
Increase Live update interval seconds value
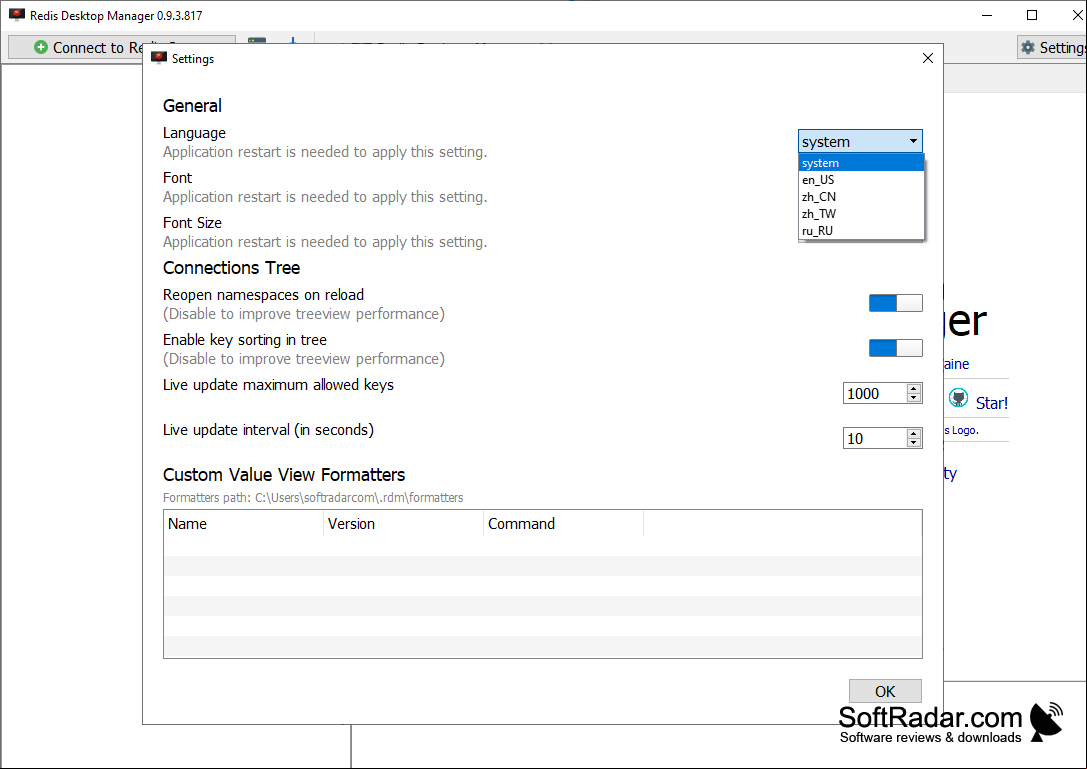coord(914,433)
